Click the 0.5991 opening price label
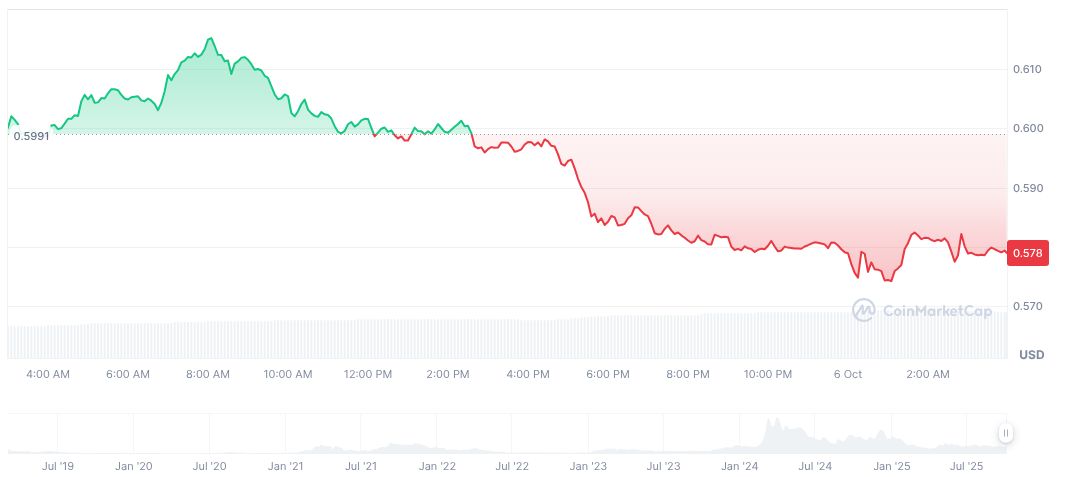 (x=30, y=136)
